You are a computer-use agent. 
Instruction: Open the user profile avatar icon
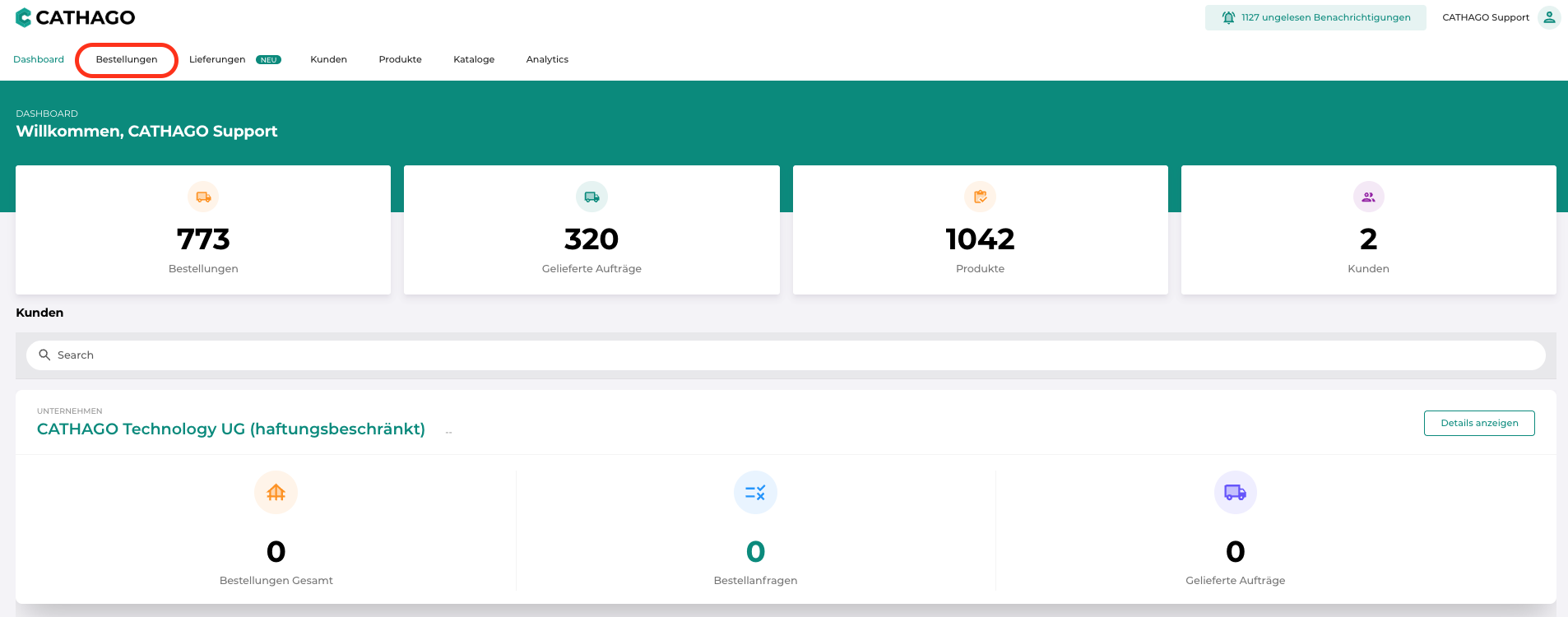click(1549, 17)
